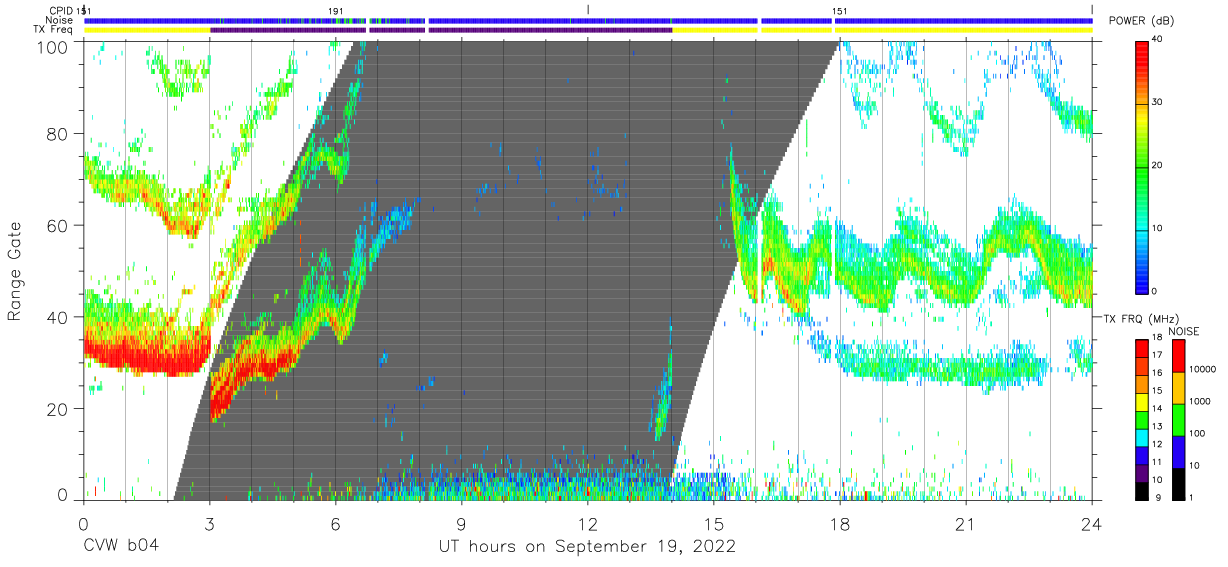Click the blue Noise bar at top
Image resolution: width=1228 pixels, height=567 pixels.
(588, 20)
